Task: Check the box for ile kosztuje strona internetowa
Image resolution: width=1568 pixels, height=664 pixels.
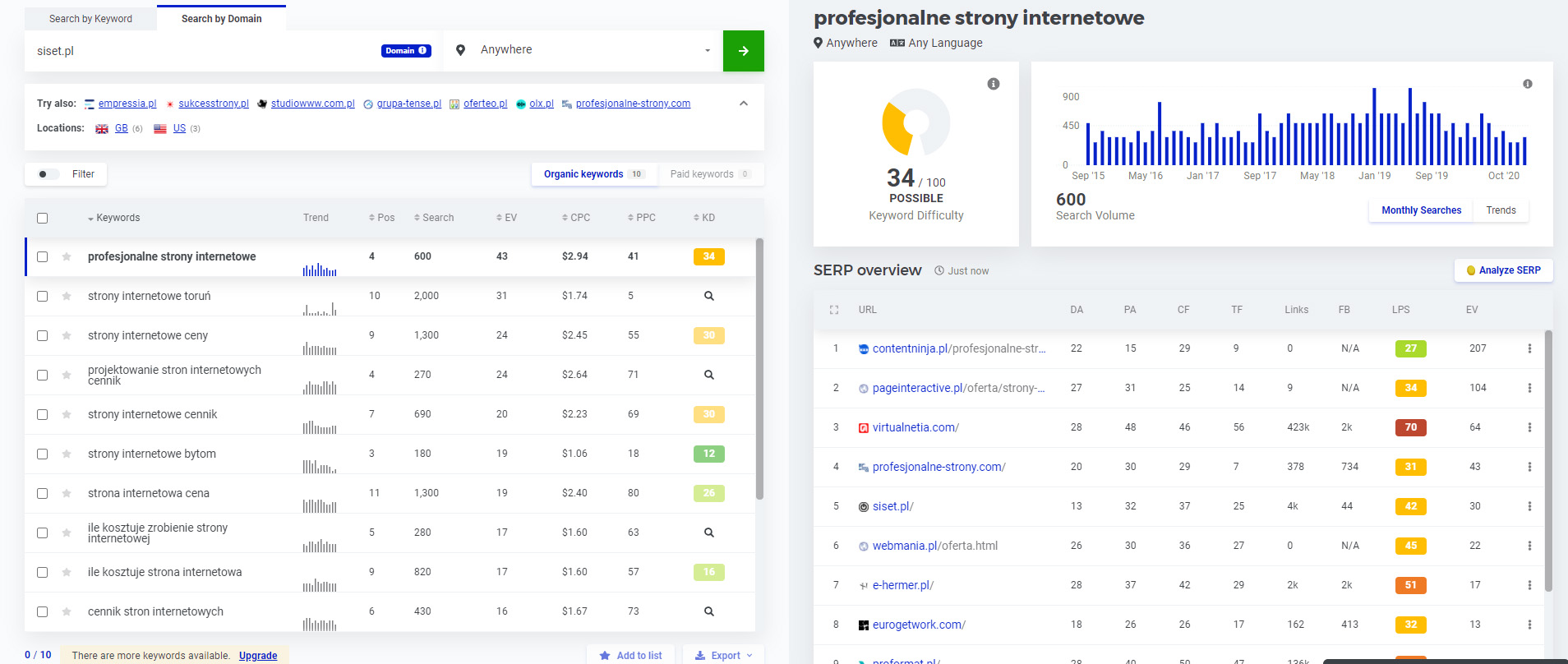Action: 43,572
